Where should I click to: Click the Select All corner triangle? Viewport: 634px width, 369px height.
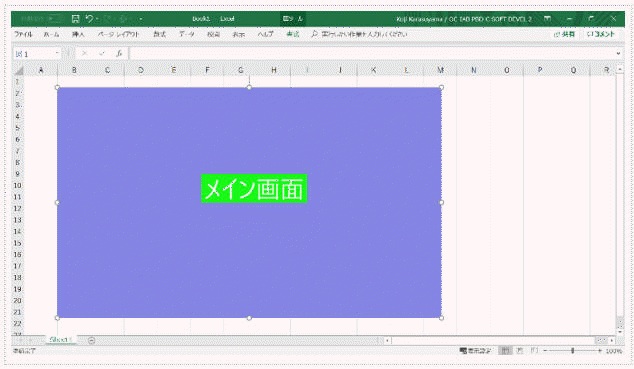tap(18, 71)
